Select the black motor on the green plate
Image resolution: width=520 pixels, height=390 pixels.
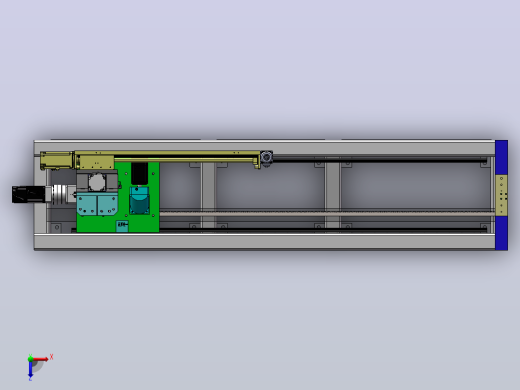(x=140, y=174)
